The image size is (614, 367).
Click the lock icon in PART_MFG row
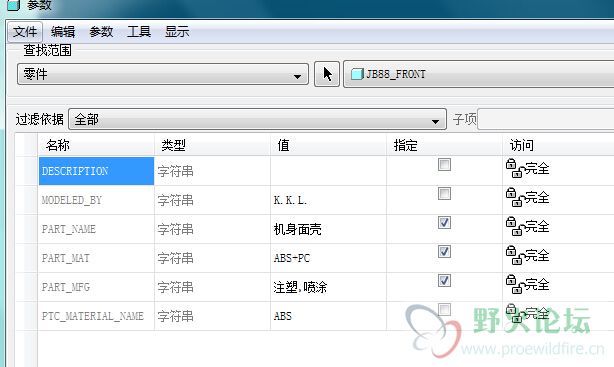515,284
